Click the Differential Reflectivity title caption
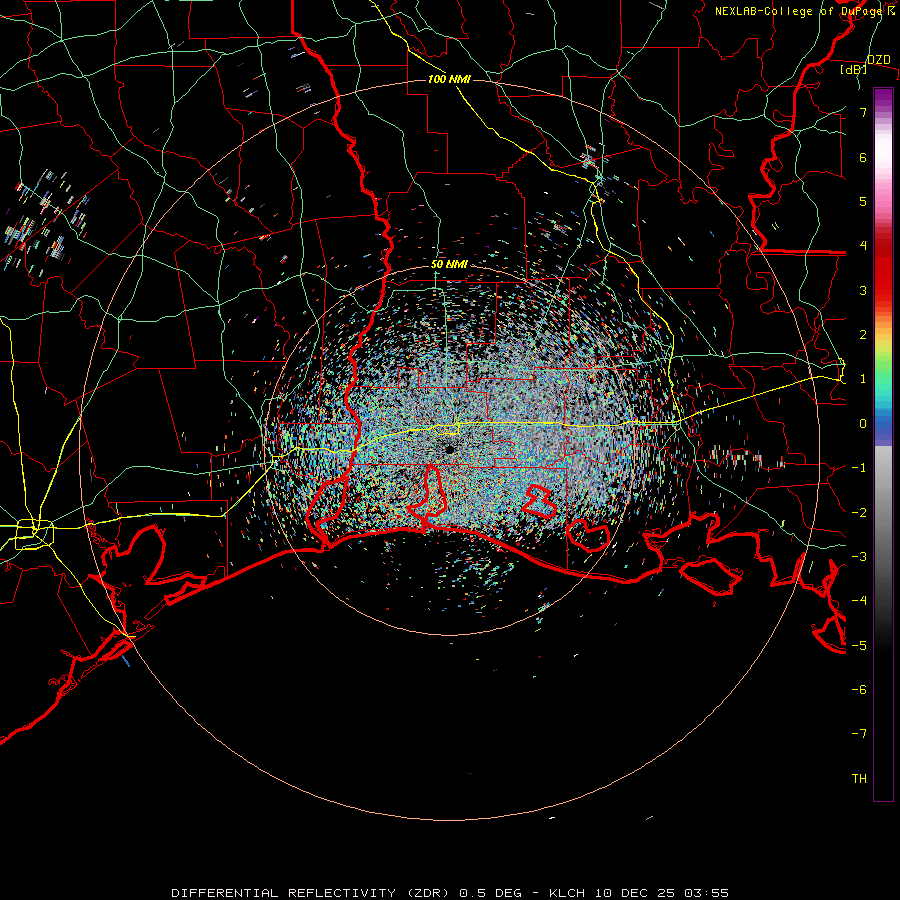 [x=450, y=893]
